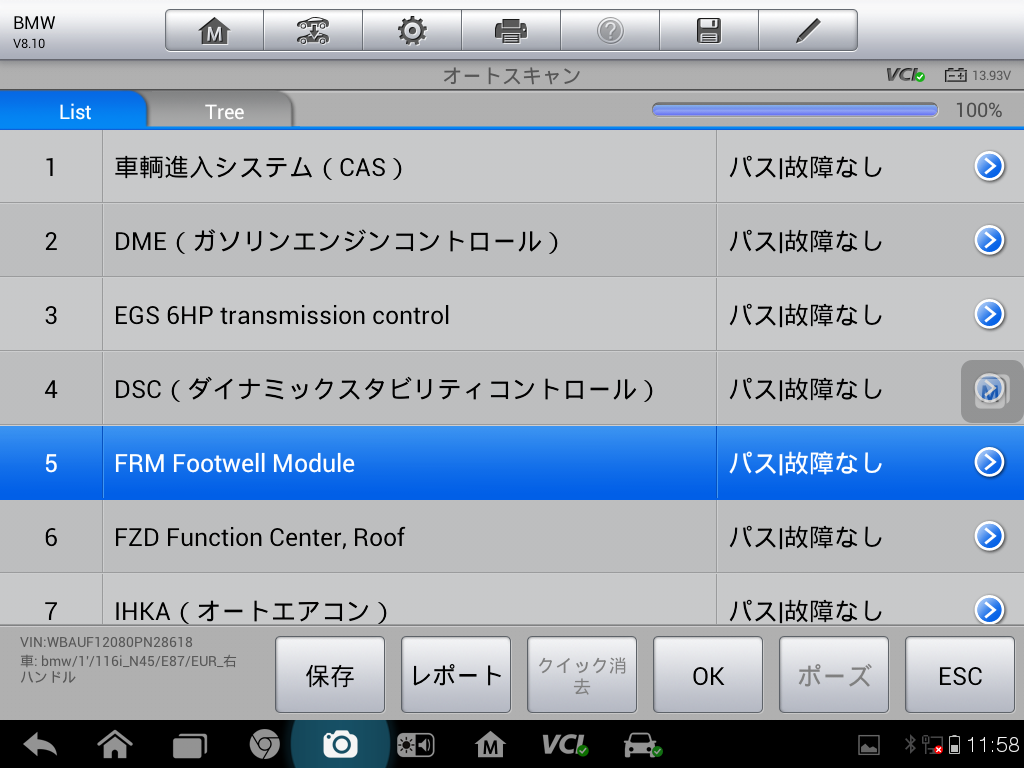Open details arrow for EGS 6HP row

989,314
